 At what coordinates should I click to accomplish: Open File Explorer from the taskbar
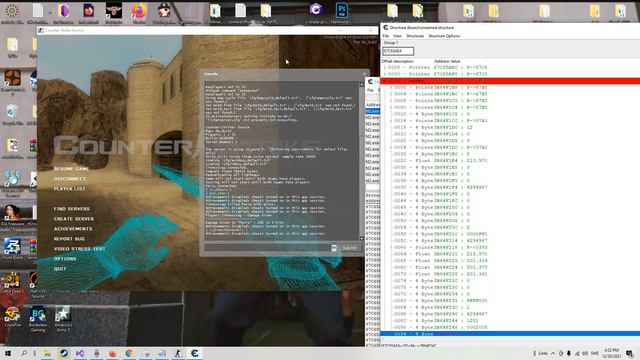click(x=47, y=353)
